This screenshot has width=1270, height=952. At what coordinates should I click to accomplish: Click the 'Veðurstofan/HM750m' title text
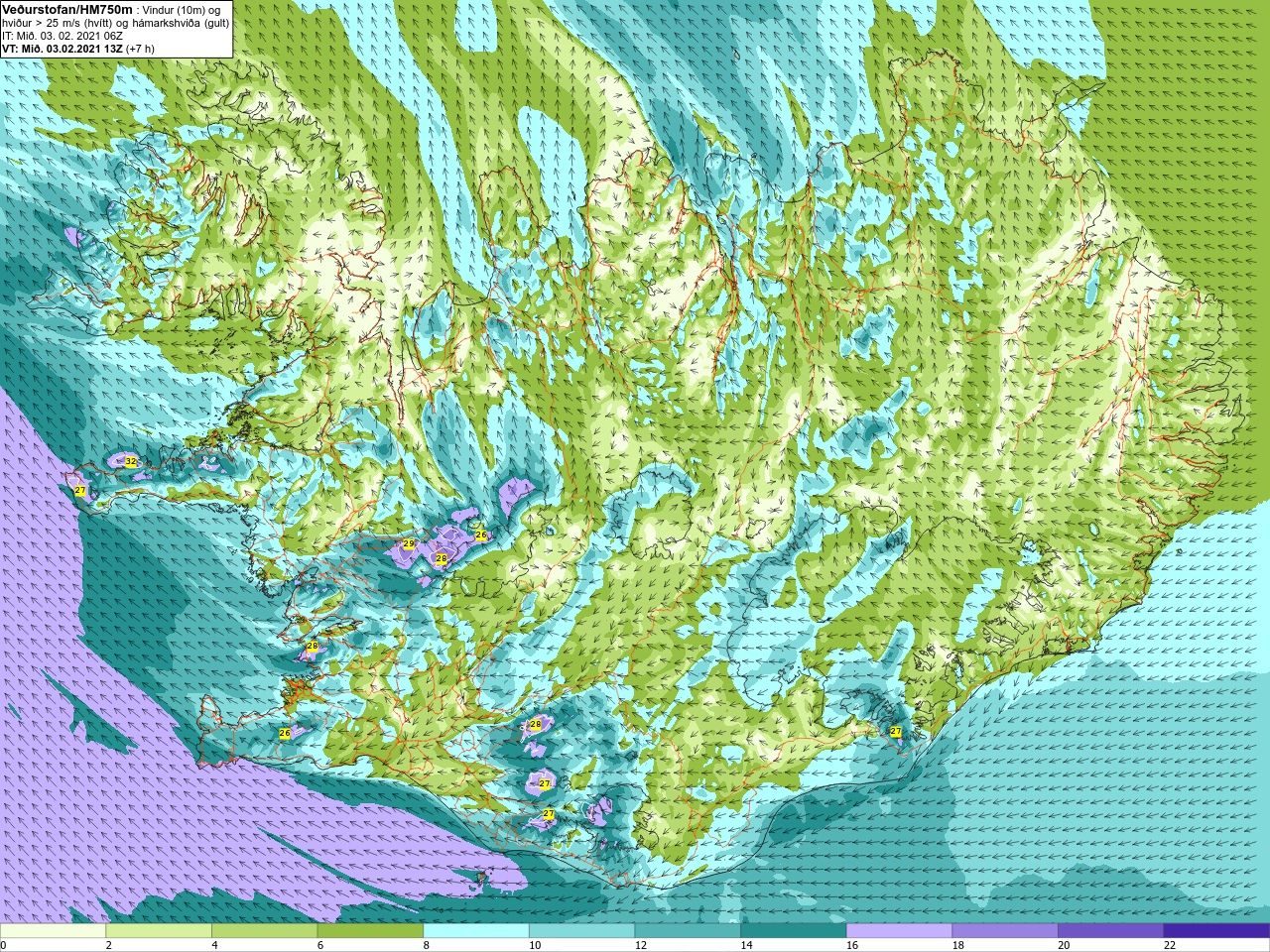click(x=67, y=9)
